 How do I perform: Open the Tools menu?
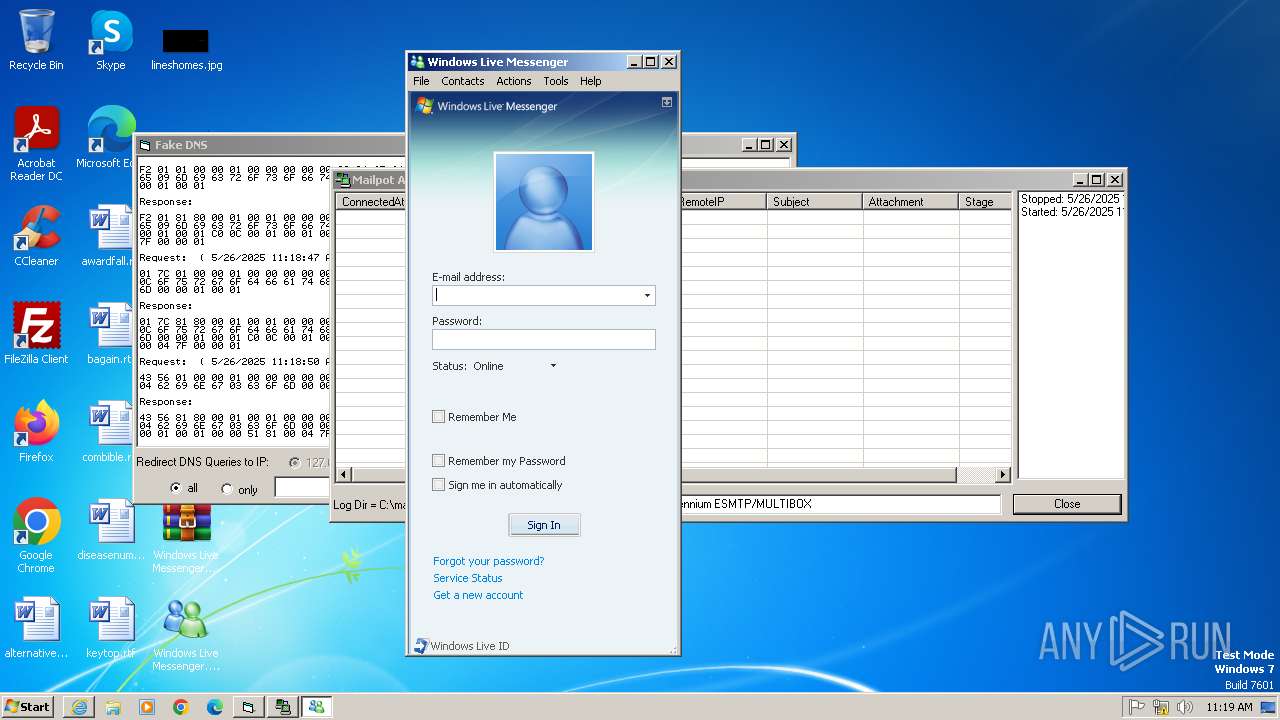click(x=556, y=81)
